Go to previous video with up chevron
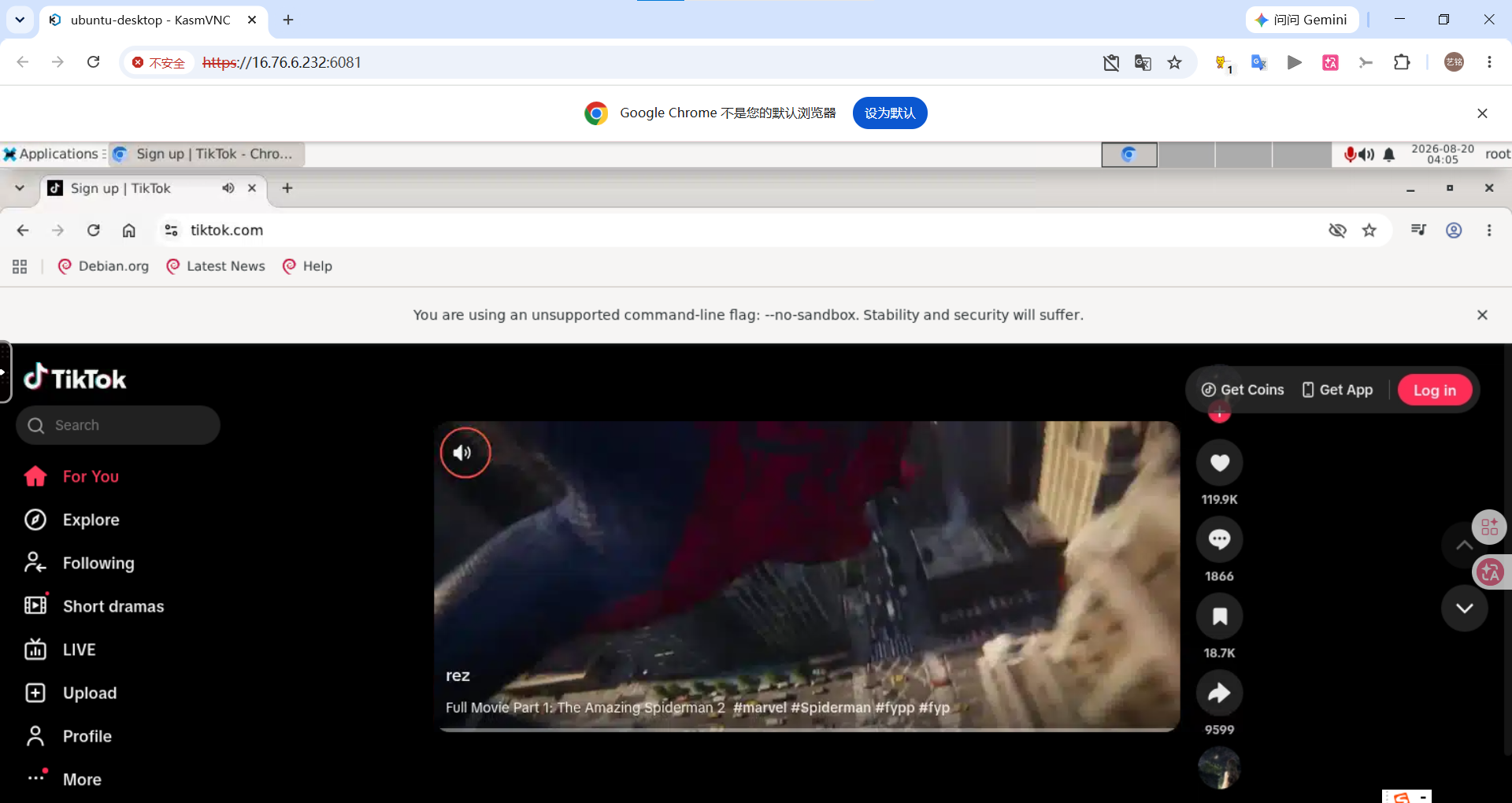Viewport: 1512px width, 803px height. pos(1463,545)
